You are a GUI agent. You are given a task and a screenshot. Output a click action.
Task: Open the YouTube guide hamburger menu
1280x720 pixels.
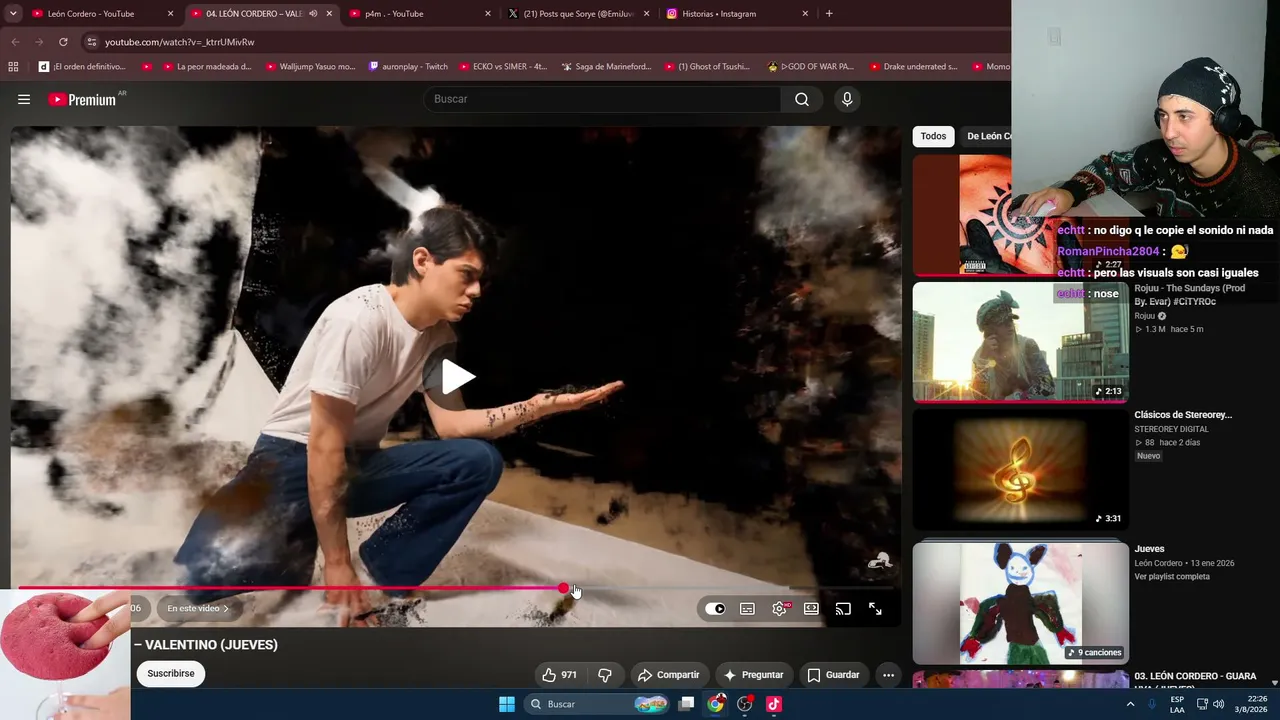[x=24, y=99]
